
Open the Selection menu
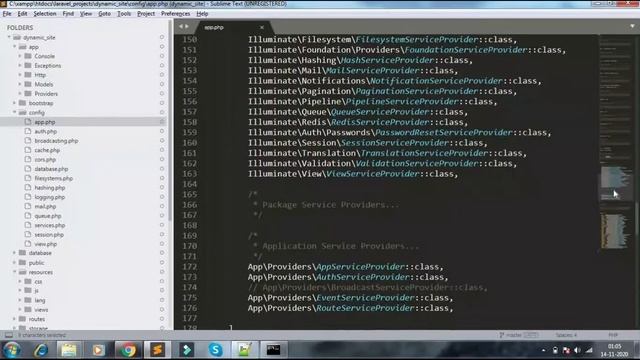pyautogui.click(x=44, y=13)
